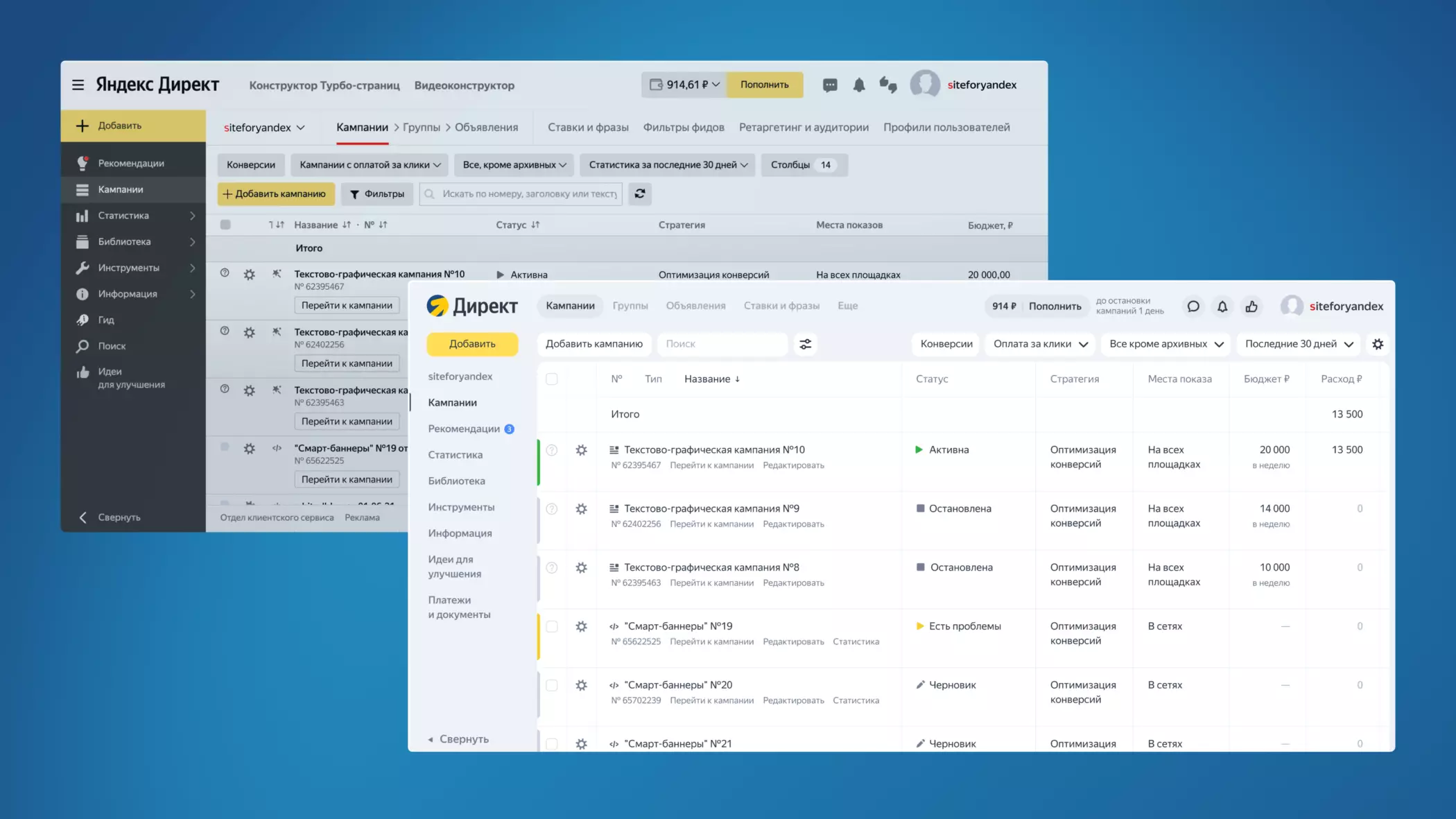Viewport: 1456px width, 819px height.
Task: Open Статистика за последние 30 дней dropdown
Action: (668, 165)
